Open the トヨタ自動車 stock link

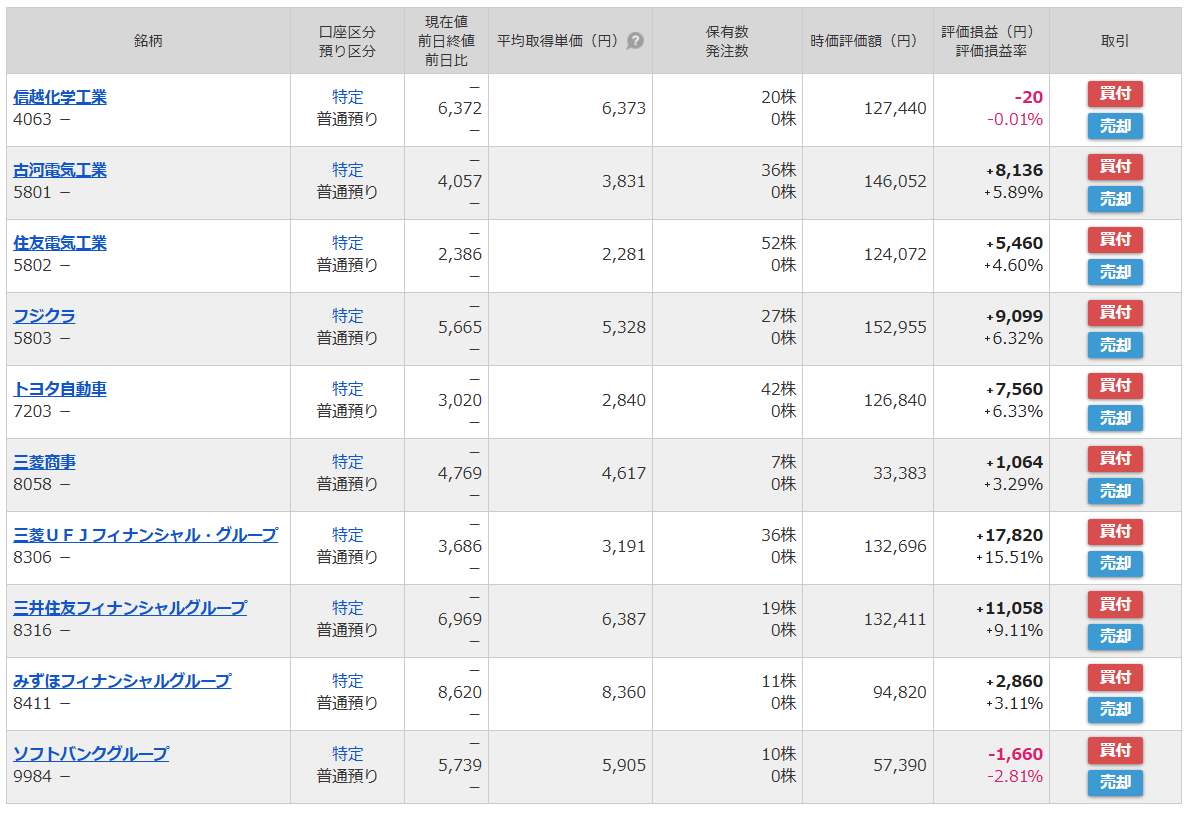click(x=60, y=388)
